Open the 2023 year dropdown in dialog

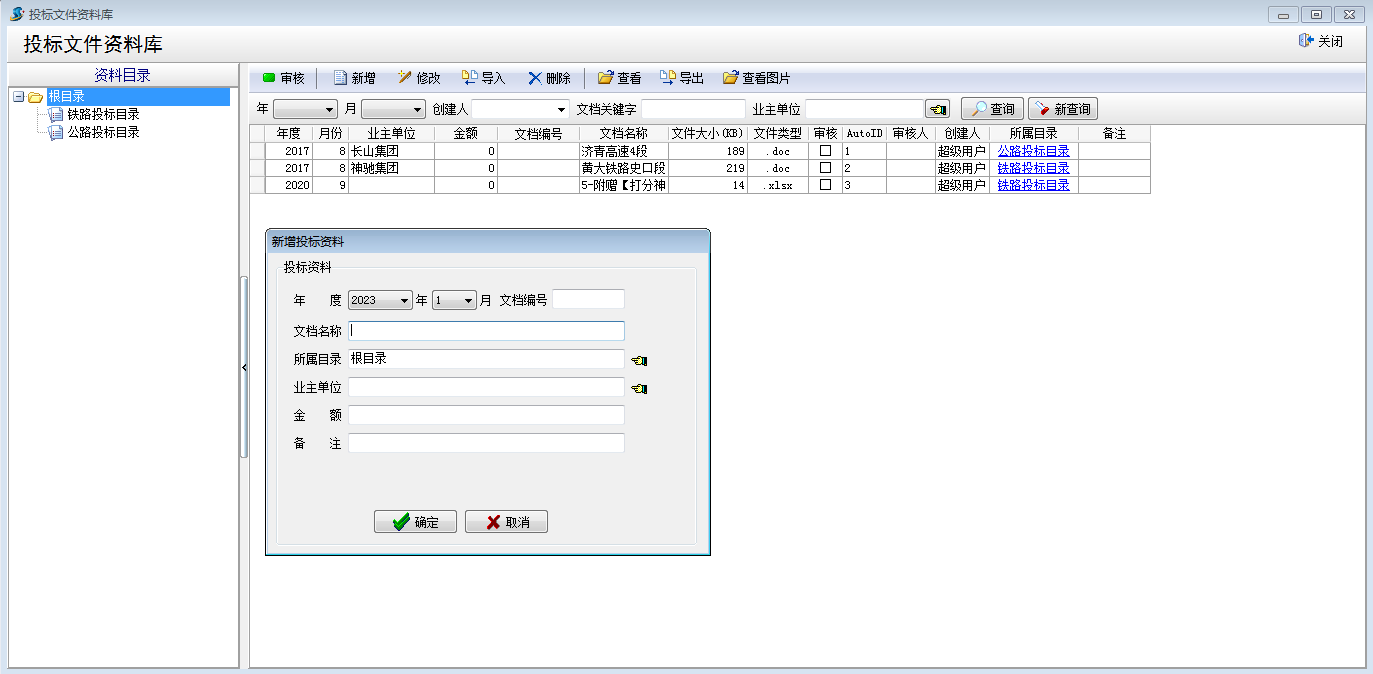coord(404,300)
